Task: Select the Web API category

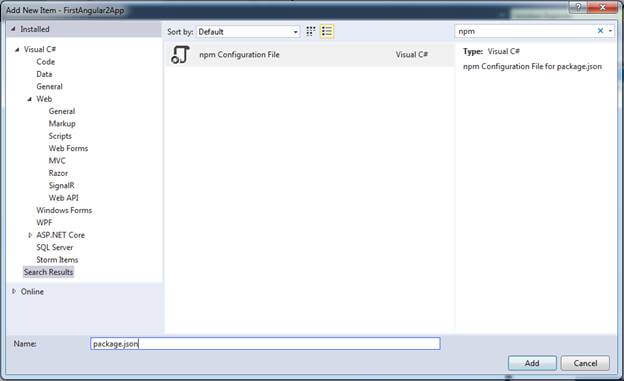Action: (x=63, y=197)
